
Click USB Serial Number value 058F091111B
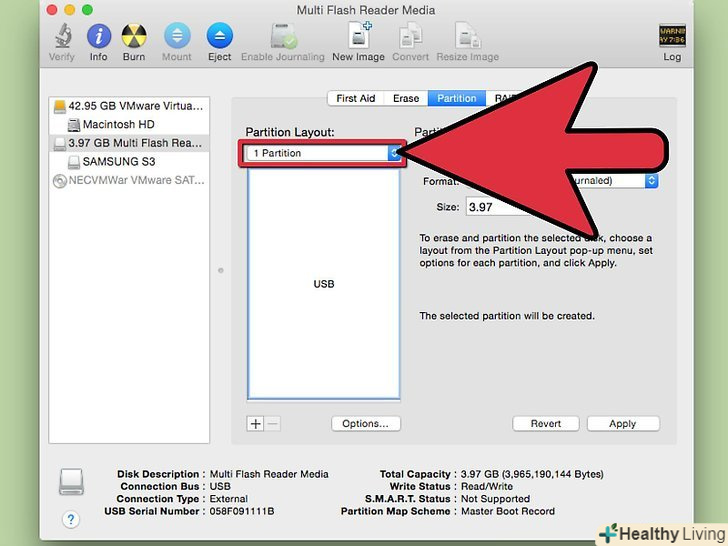(x=242, y=511)
